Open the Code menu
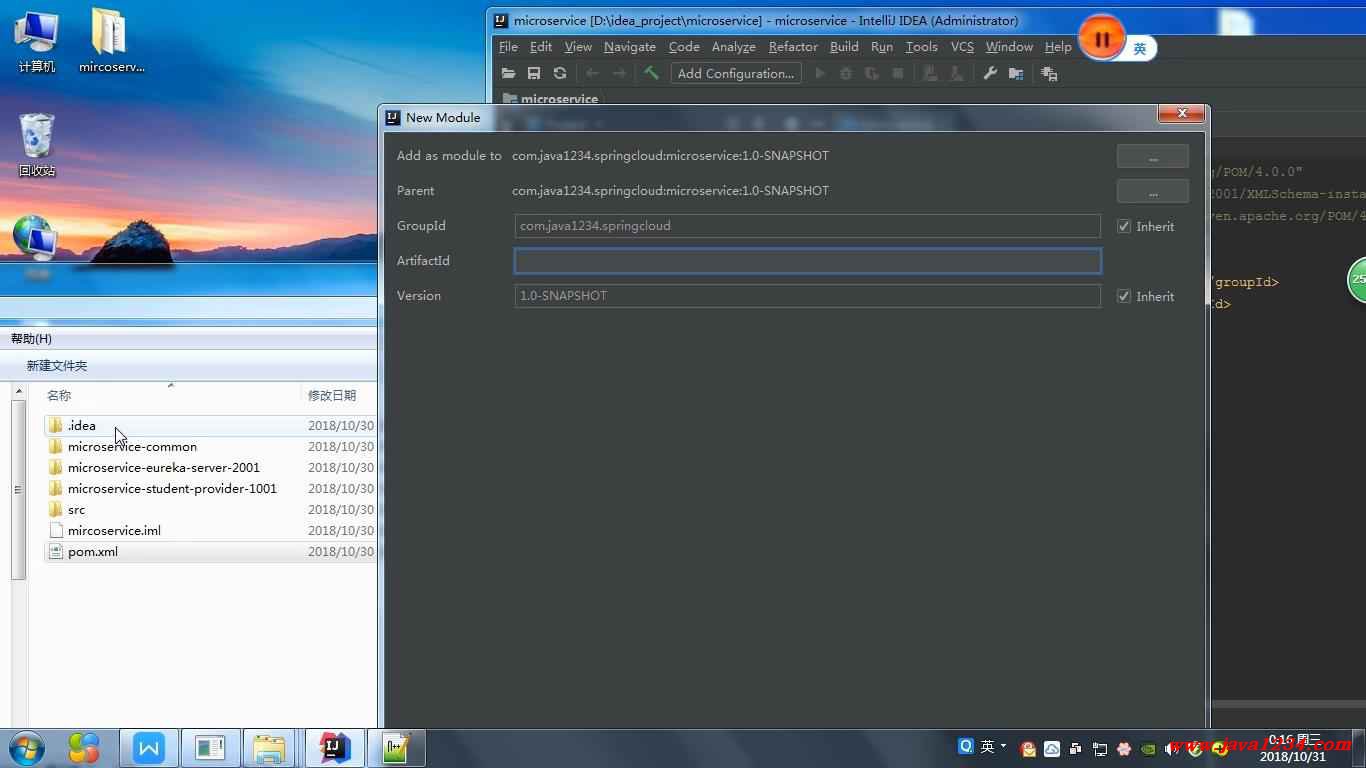 pos(684,47)
